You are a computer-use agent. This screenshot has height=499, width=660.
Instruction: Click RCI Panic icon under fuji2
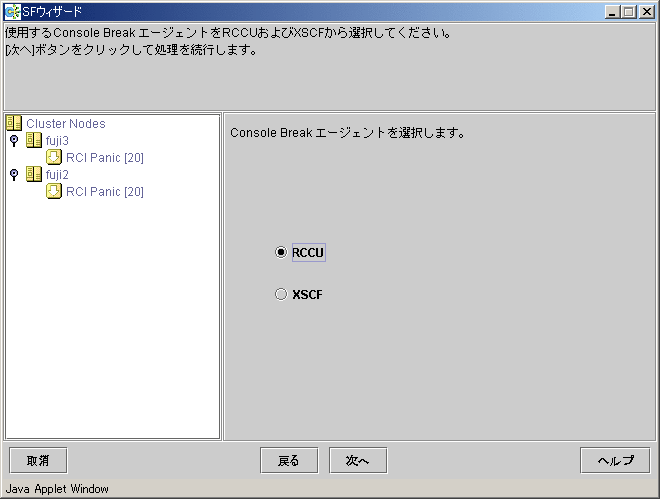pos(54,191)
